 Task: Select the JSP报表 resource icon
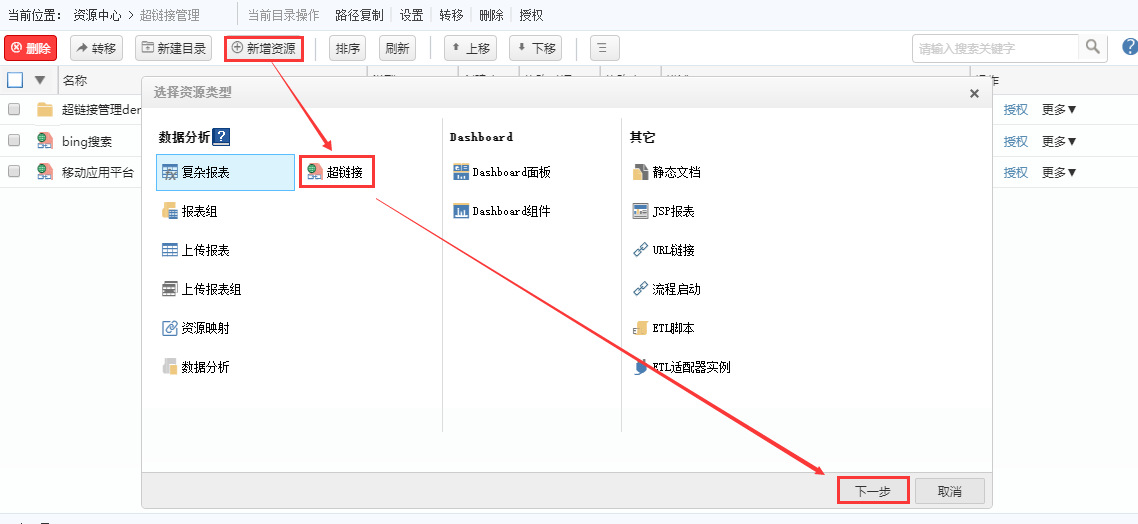(641, 211)
